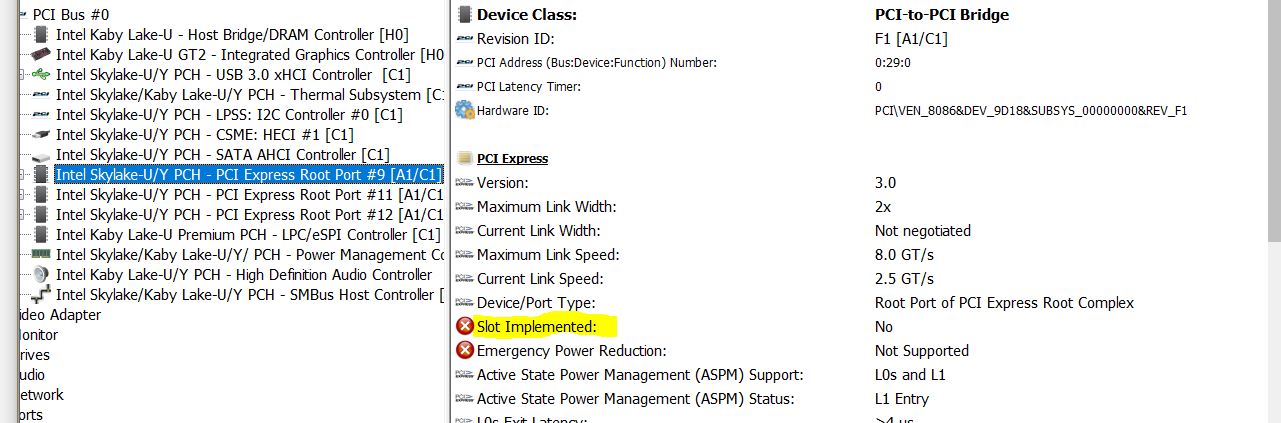Select LPSS: I2C Controller #0 entry
The height and width of the screenshot is (423, 1281).
[x=229, y=115]
